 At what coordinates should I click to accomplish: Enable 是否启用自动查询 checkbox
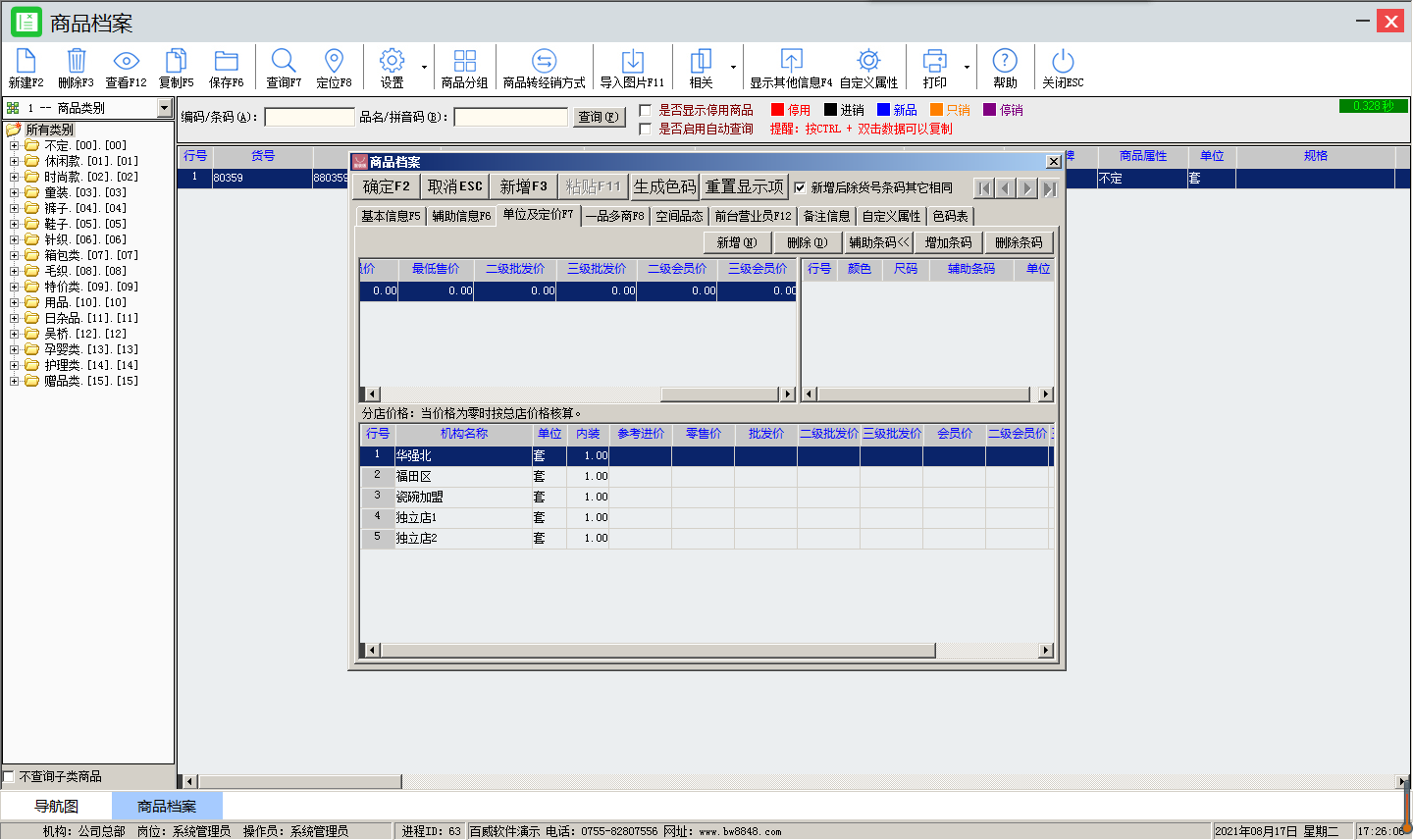tap(645, 129)
